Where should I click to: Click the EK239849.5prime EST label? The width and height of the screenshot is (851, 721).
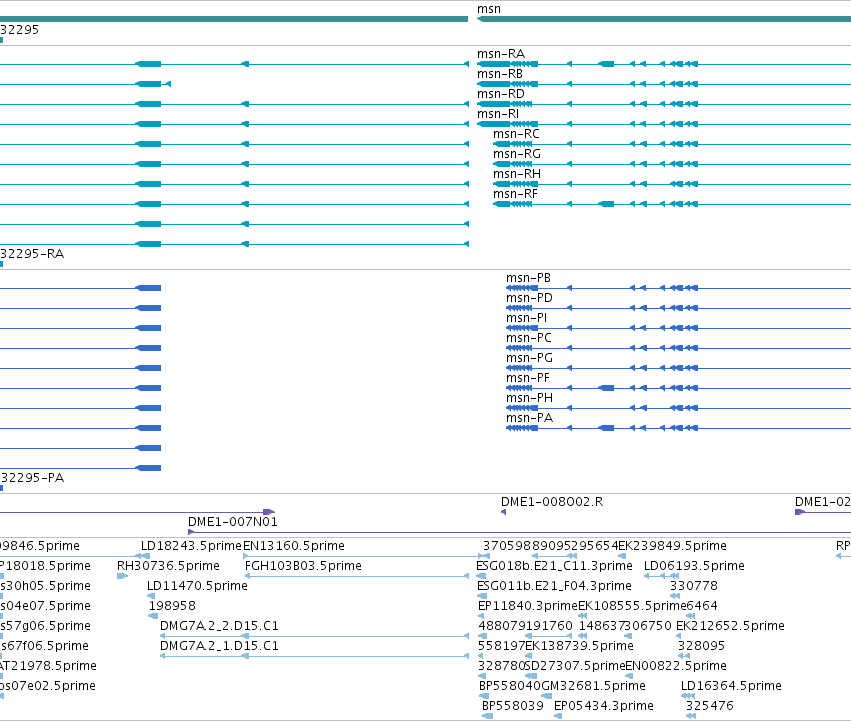pyautogui.click(x=672, y=546)
